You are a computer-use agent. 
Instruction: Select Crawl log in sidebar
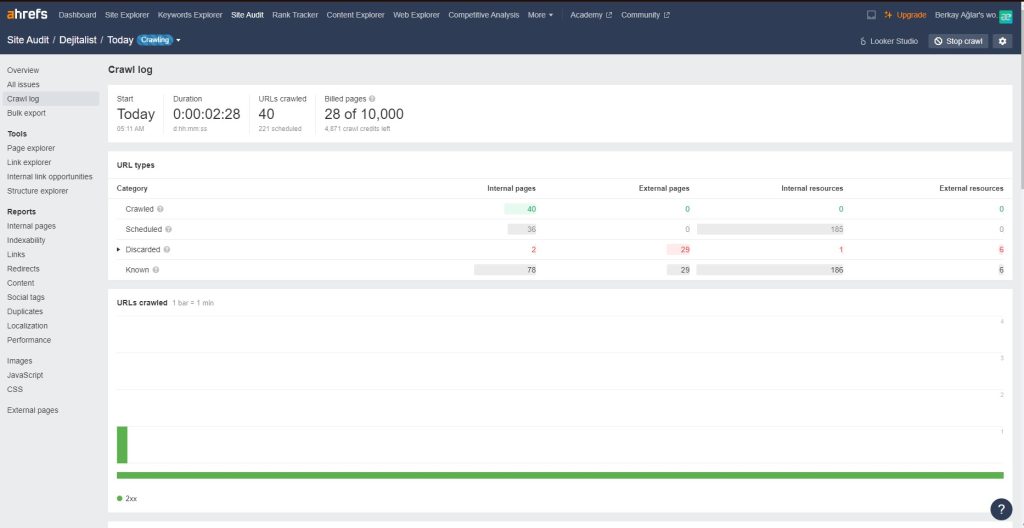[x=51, y=99]
